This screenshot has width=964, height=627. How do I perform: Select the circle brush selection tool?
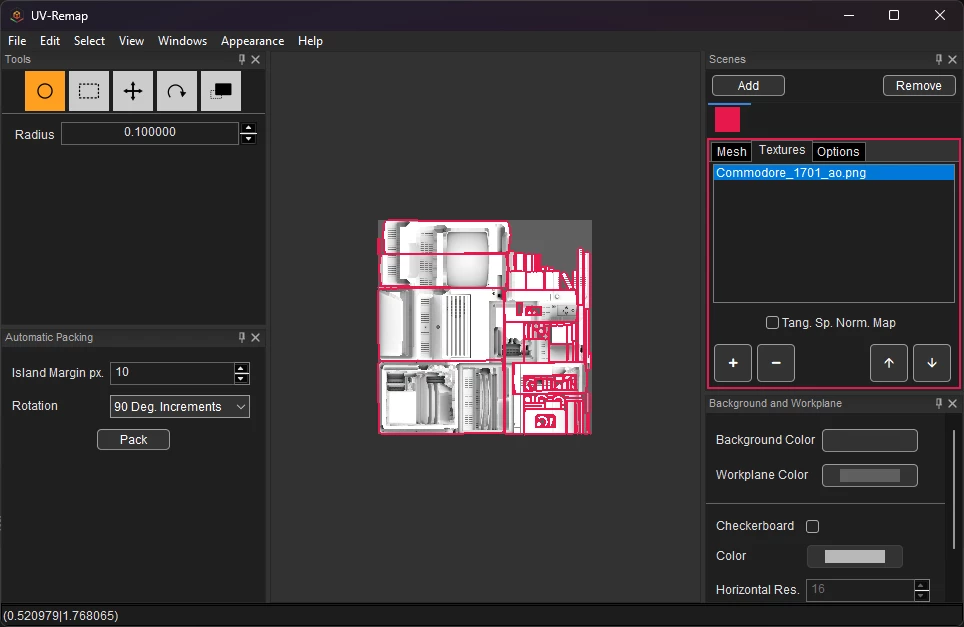pyautogui.click(x=45, y=91)
